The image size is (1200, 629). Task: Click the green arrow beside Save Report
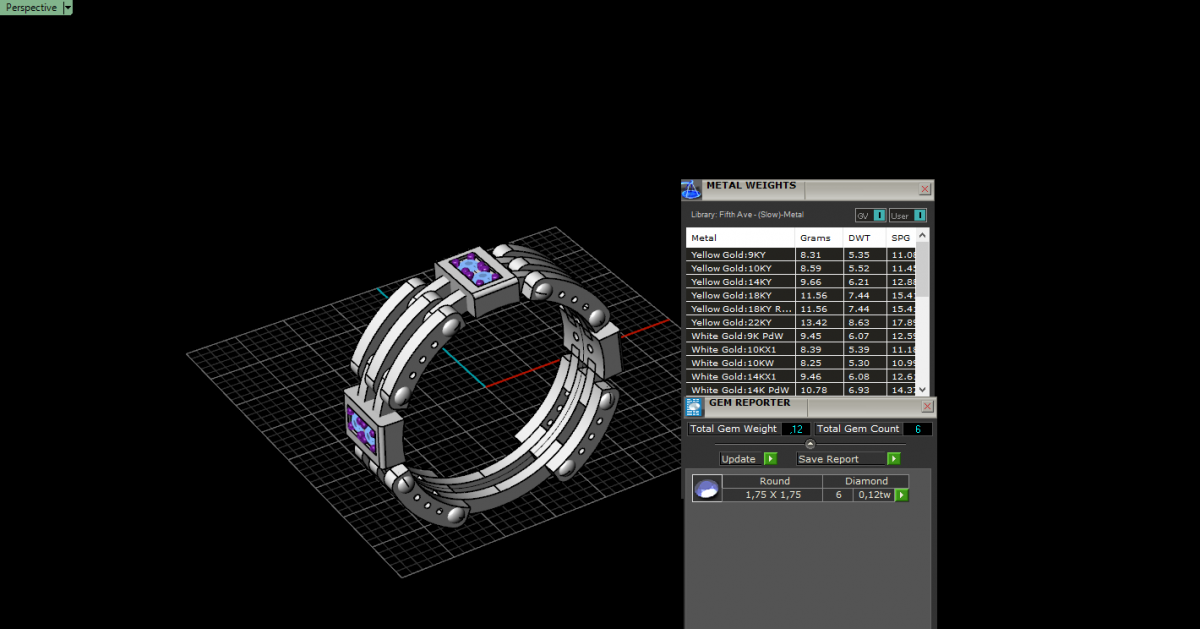(893, 459)
